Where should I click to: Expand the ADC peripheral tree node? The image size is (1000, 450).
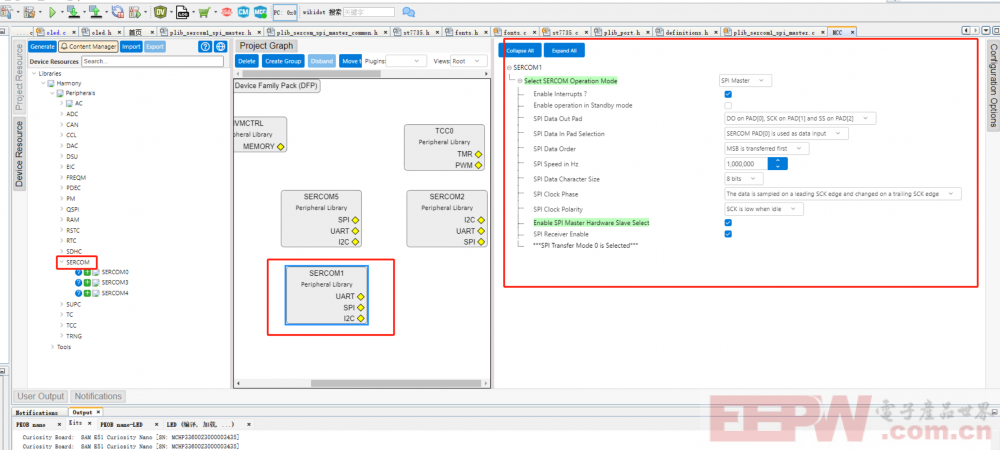click(x=61, y=114)
